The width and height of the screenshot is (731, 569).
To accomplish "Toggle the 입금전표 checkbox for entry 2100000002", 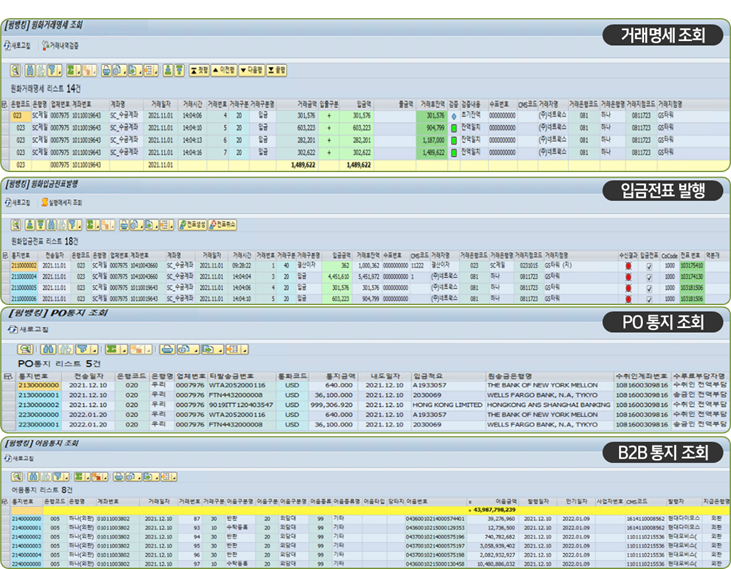I will coord(649,266).
